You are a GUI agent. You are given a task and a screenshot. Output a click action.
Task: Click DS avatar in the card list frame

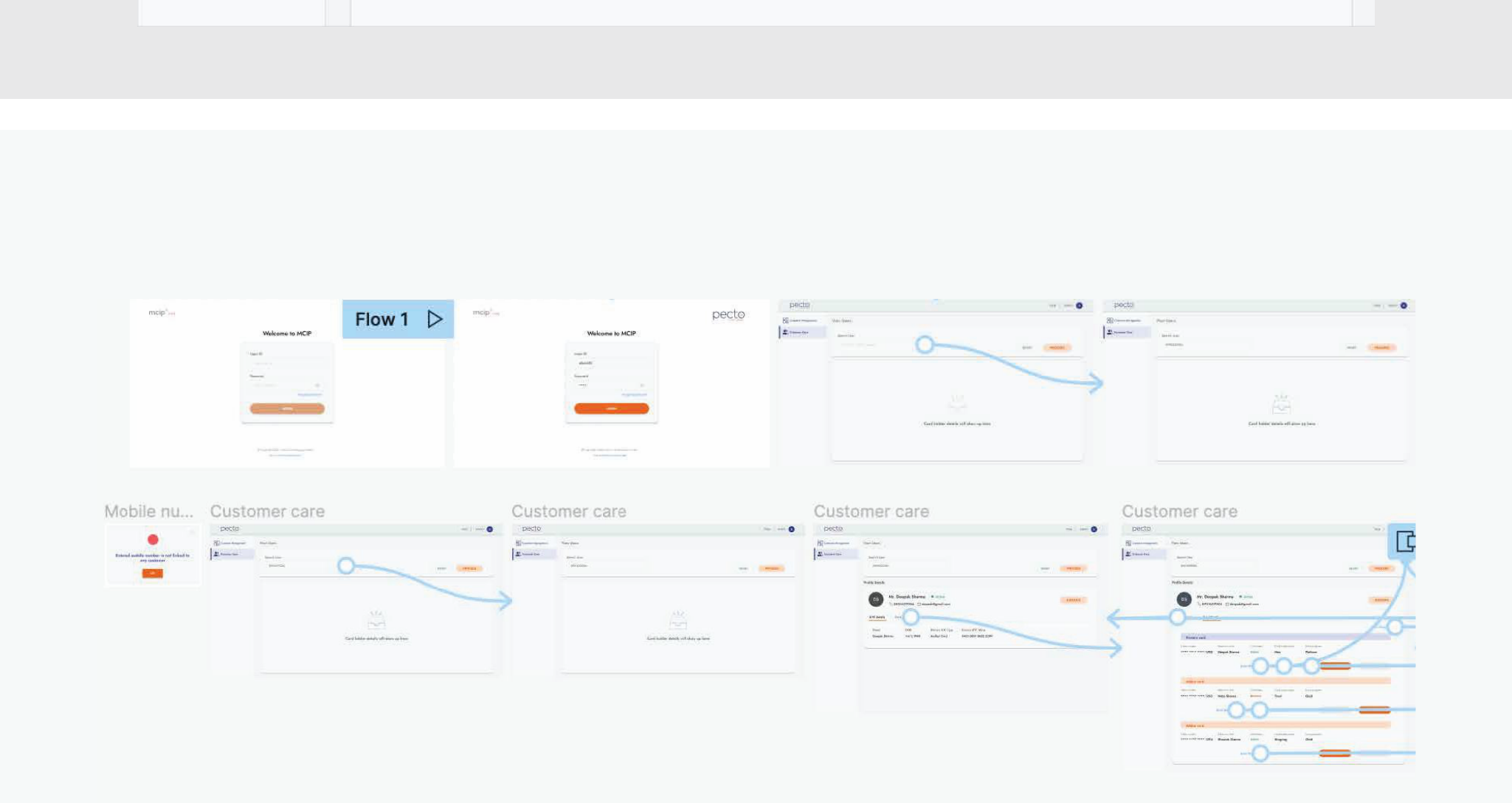tap(1184, 599)
